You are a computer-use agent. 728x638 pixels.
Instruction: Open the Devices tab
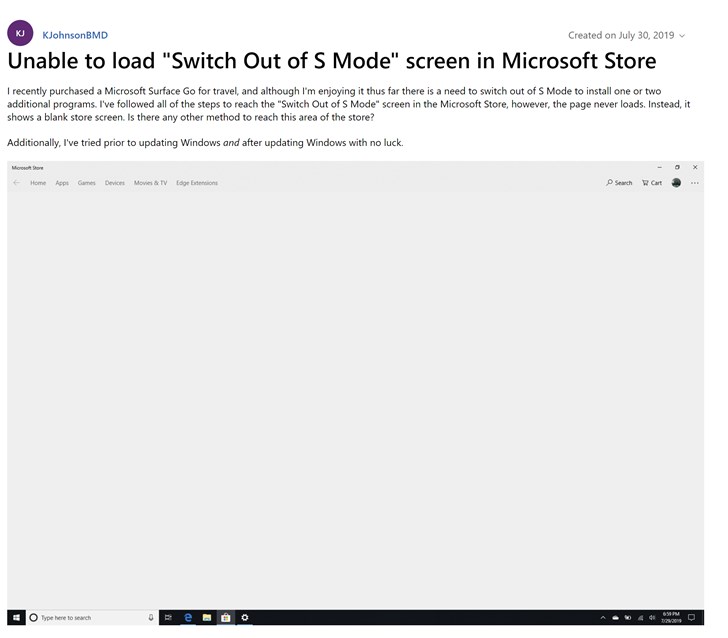[x=115, y=183]
